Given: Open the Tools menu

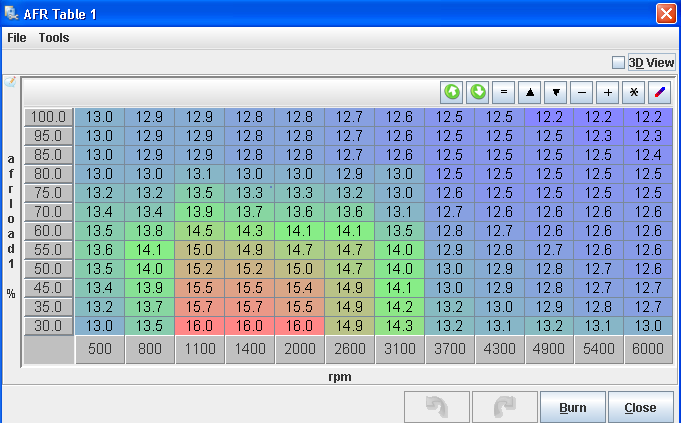Looking at the screenshot, I should (x=54, y=37).
